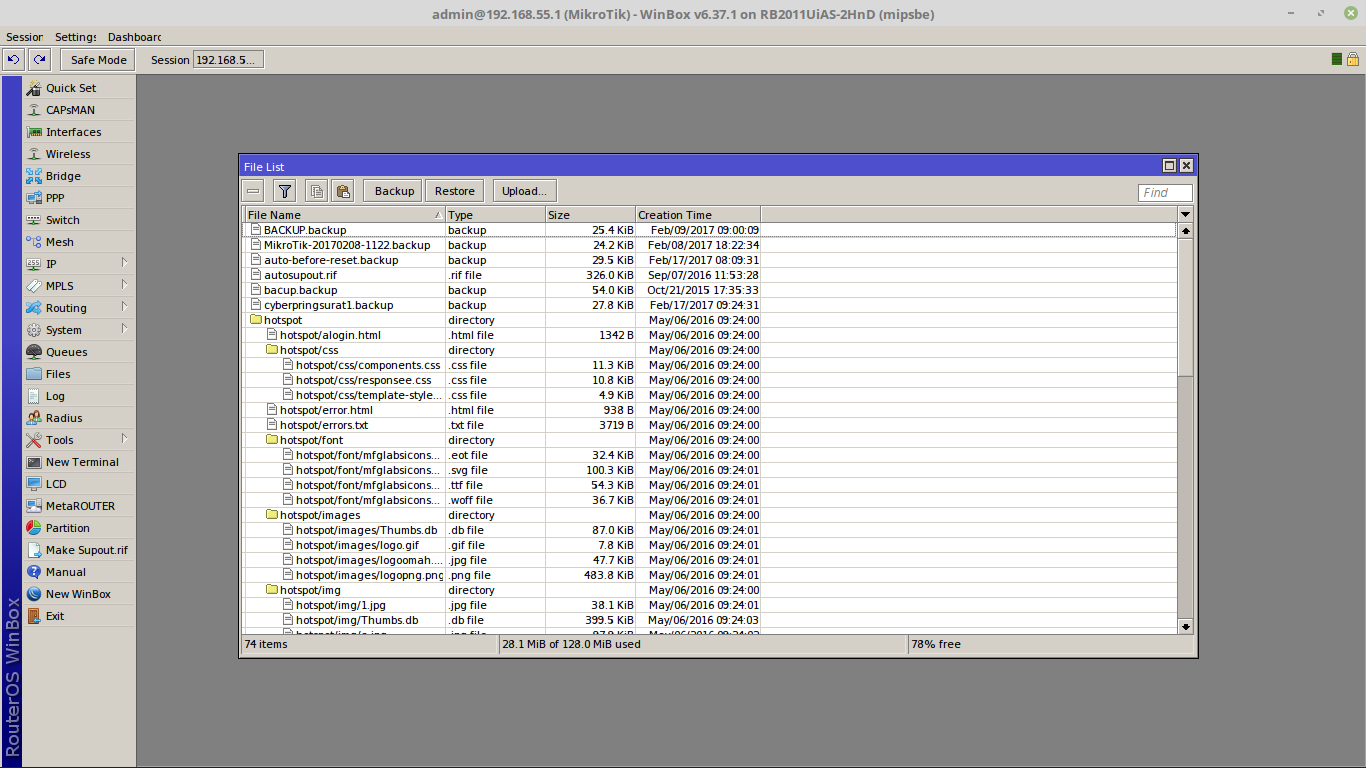Open MetaROUTER from the sidebar
This screenshot has height=768, width=1366.
[79, 506]
